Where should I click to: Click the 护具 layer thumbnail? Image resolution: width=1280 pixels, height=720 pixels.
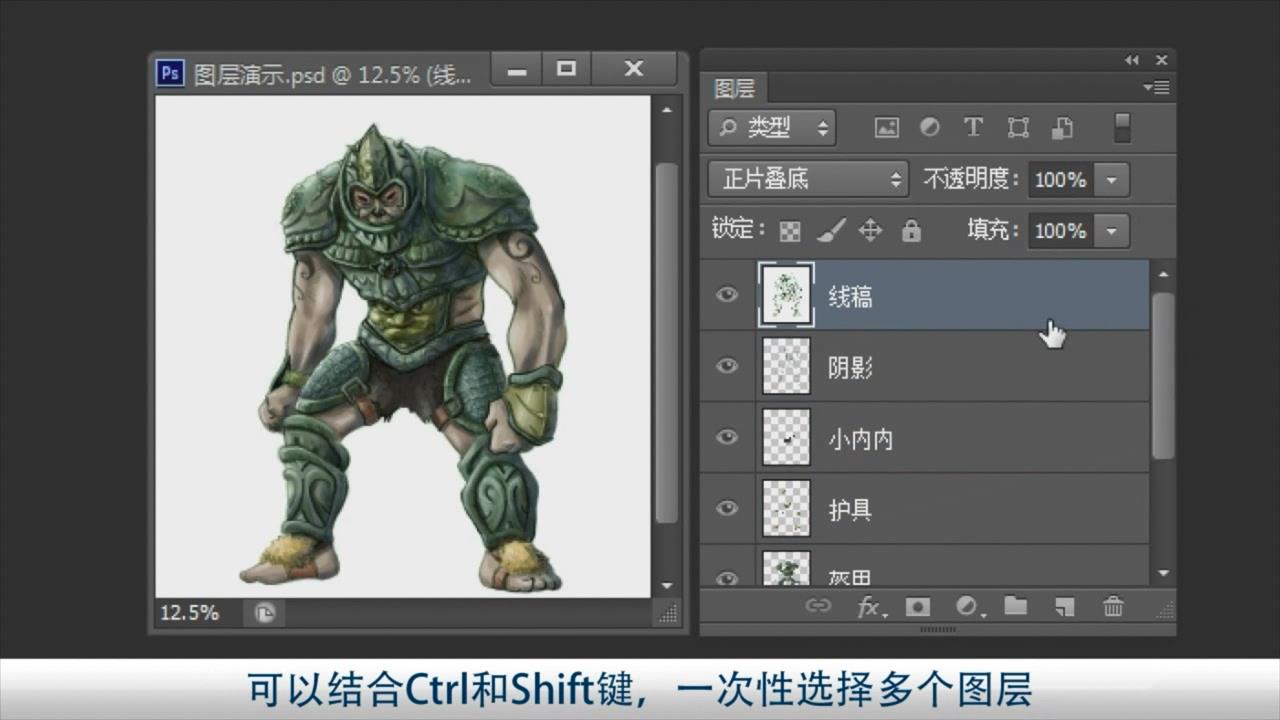coord(786,509)
